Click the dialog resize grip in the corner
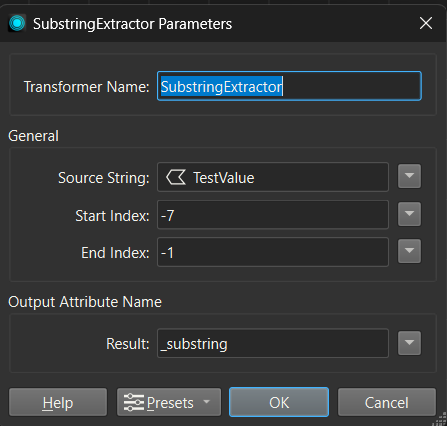 (441, 420)
